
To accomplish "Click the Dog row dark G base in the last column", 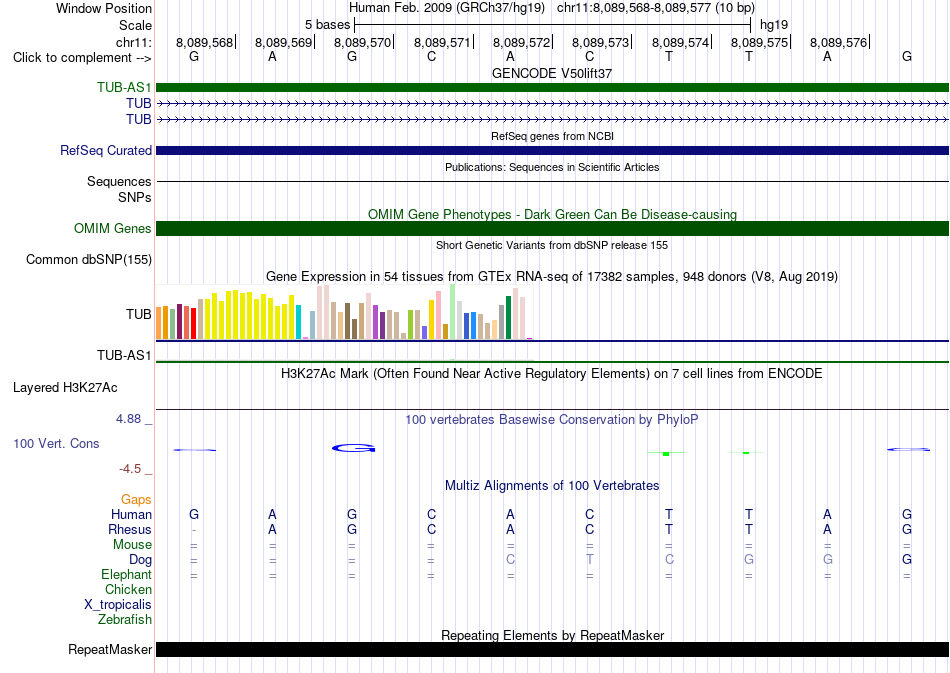I will coord(906,559).
